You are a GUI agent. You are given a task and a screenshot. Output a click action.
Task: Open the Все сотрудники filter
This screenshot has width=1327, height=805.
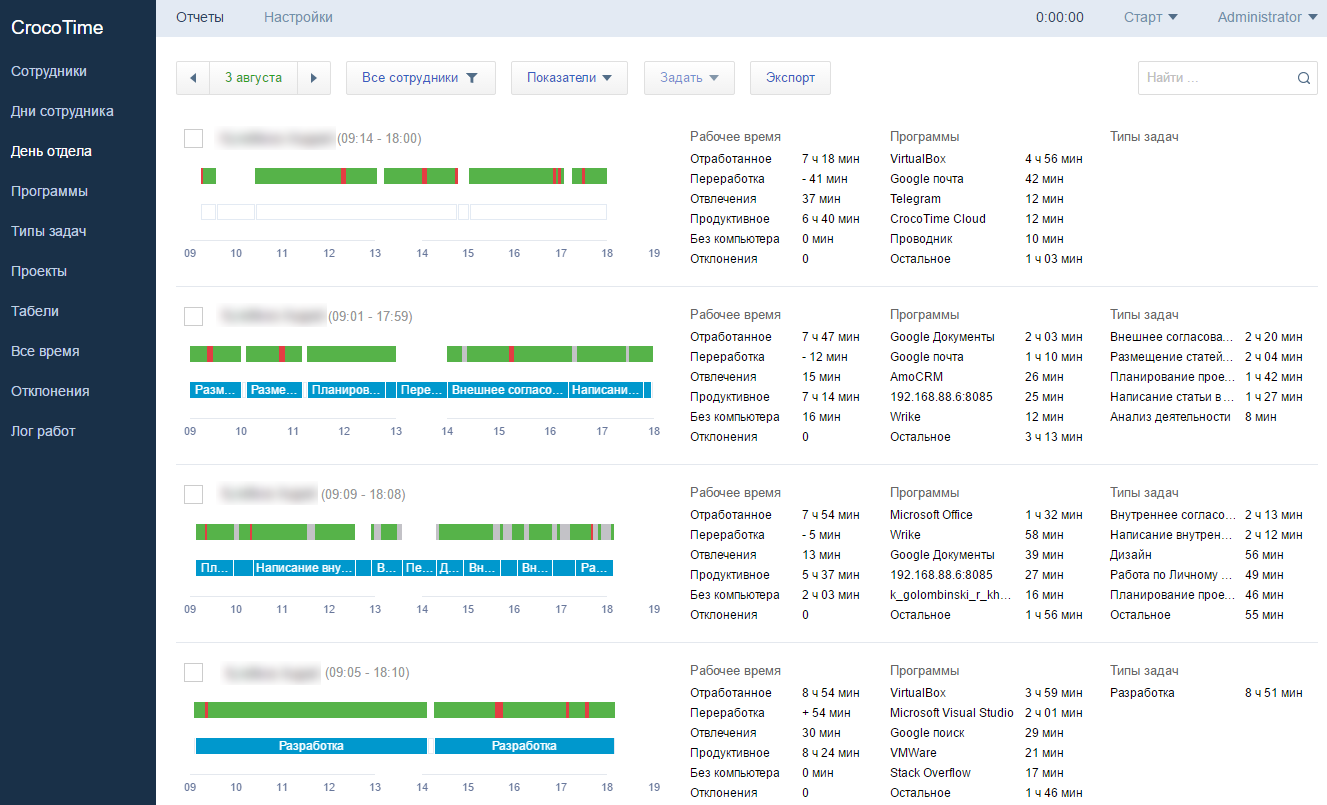pyautogui.click(x=421, y=78)
